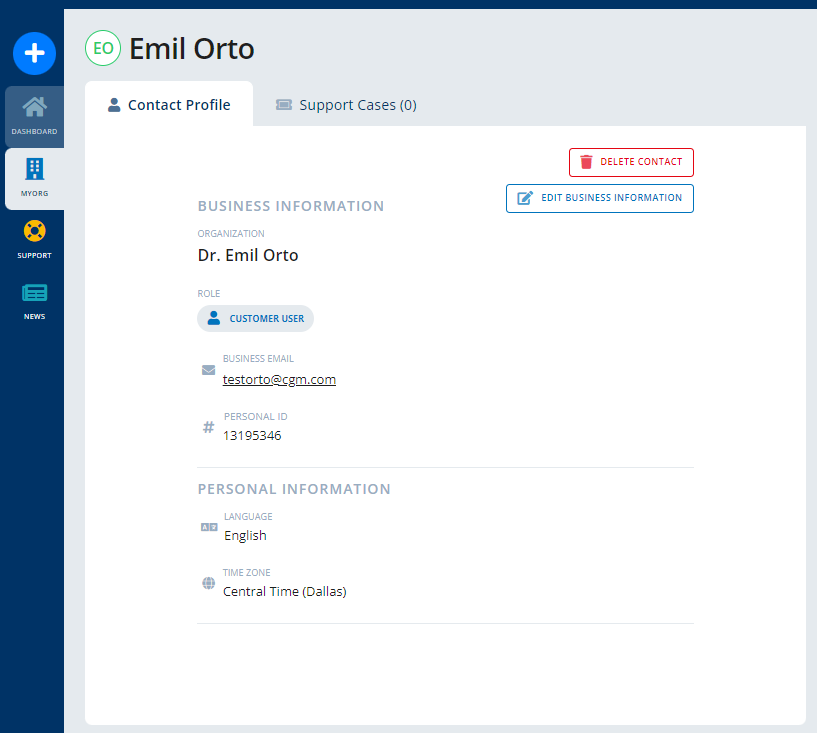Viewport: 817px width, 733px height.
Task: Click the Dr. Emil Orto organization name
Action: click(x=247, y=255)
